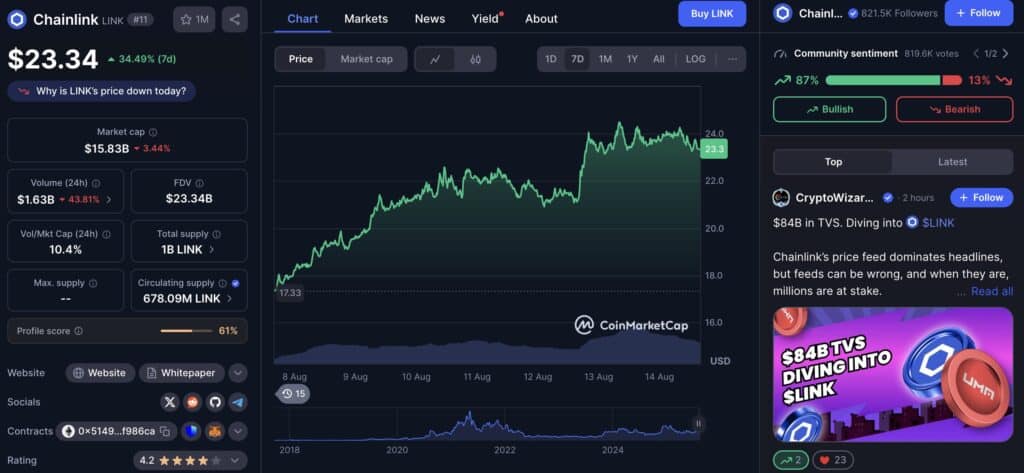Click the Chainlink hexagon logo beside the coin name
Image resolution: width=1024 pixels, height=473 pixels.
click(16, 20)
